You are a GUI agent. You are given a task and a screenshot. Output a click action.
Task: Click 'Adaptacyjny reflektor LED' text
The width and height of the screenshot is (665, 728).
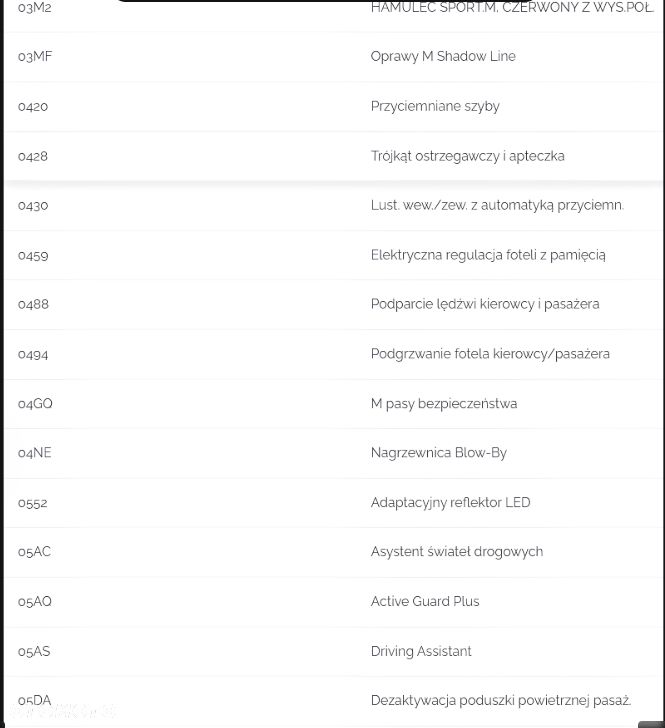tap(450, 503)
